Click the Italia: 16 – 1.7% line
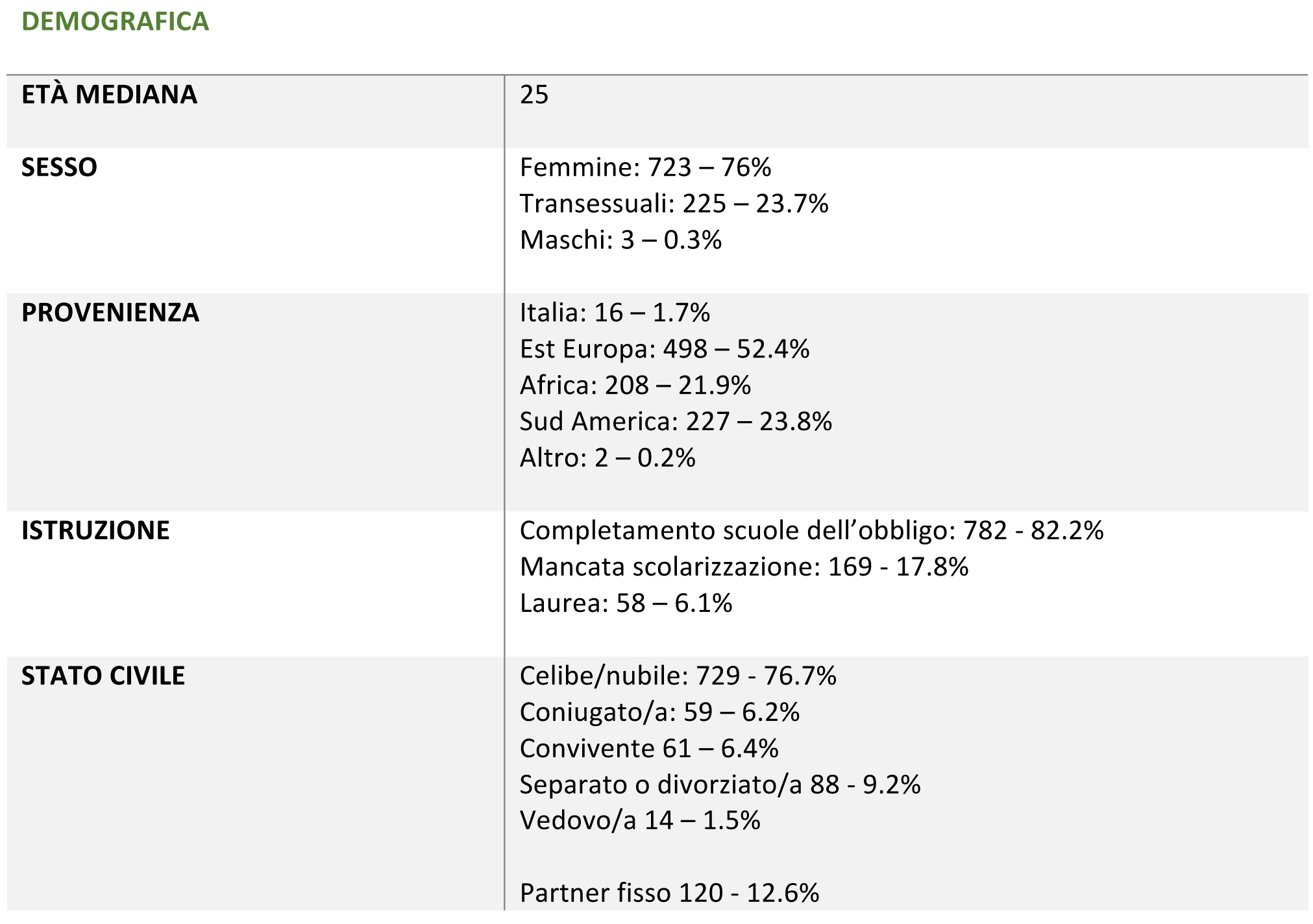 click(615, 313)
